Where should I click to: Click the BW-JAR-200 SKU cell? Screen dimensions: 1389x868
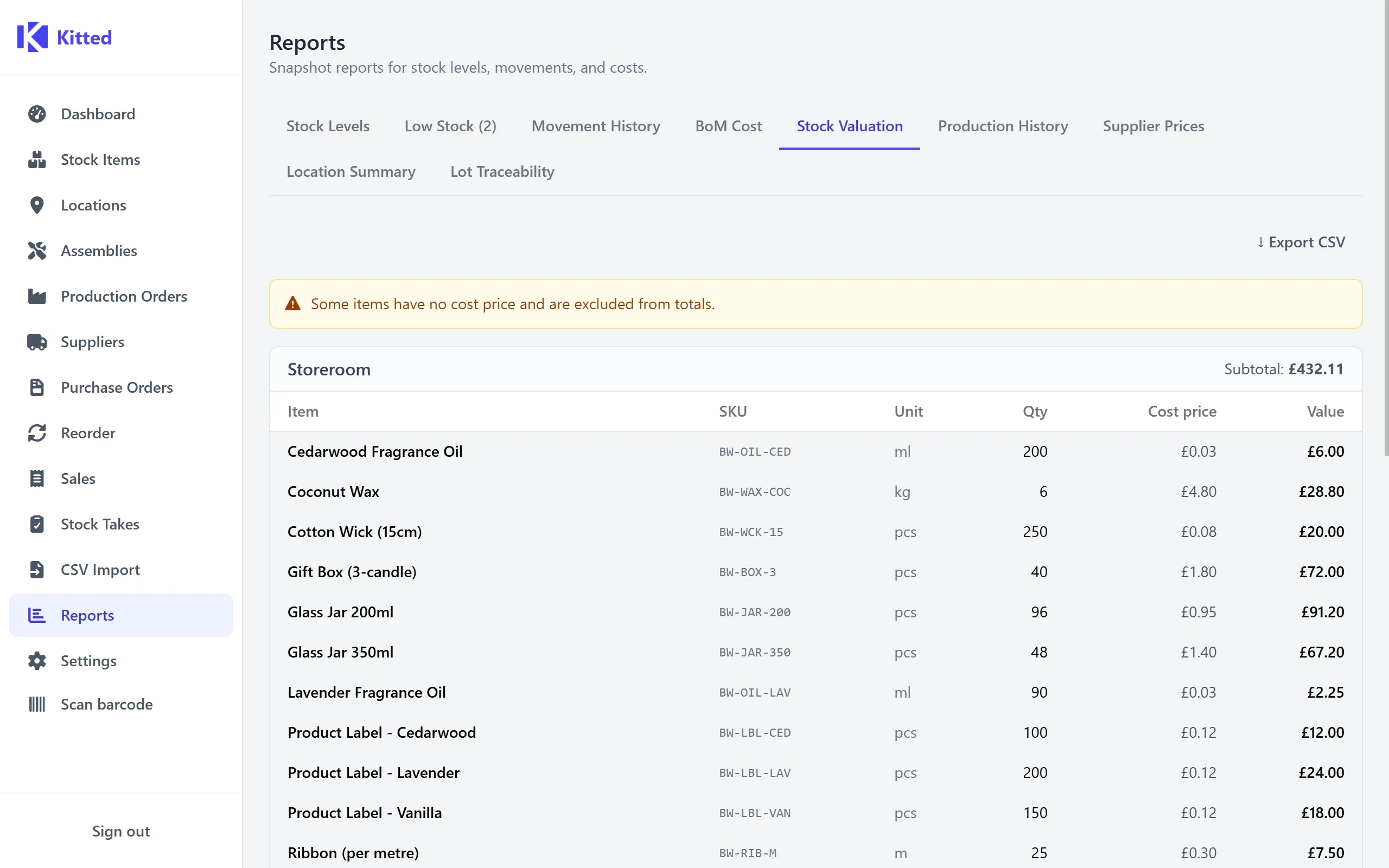click(755, 612)
